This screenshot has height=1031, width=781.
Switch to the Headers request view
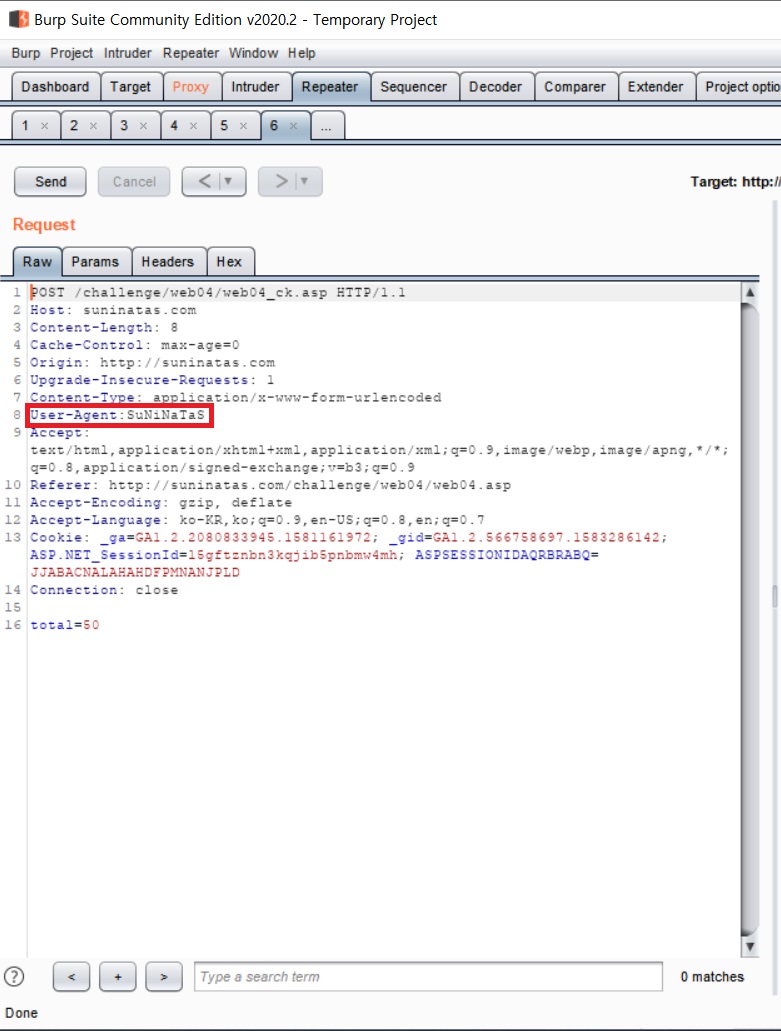click(x=168, y=262)
